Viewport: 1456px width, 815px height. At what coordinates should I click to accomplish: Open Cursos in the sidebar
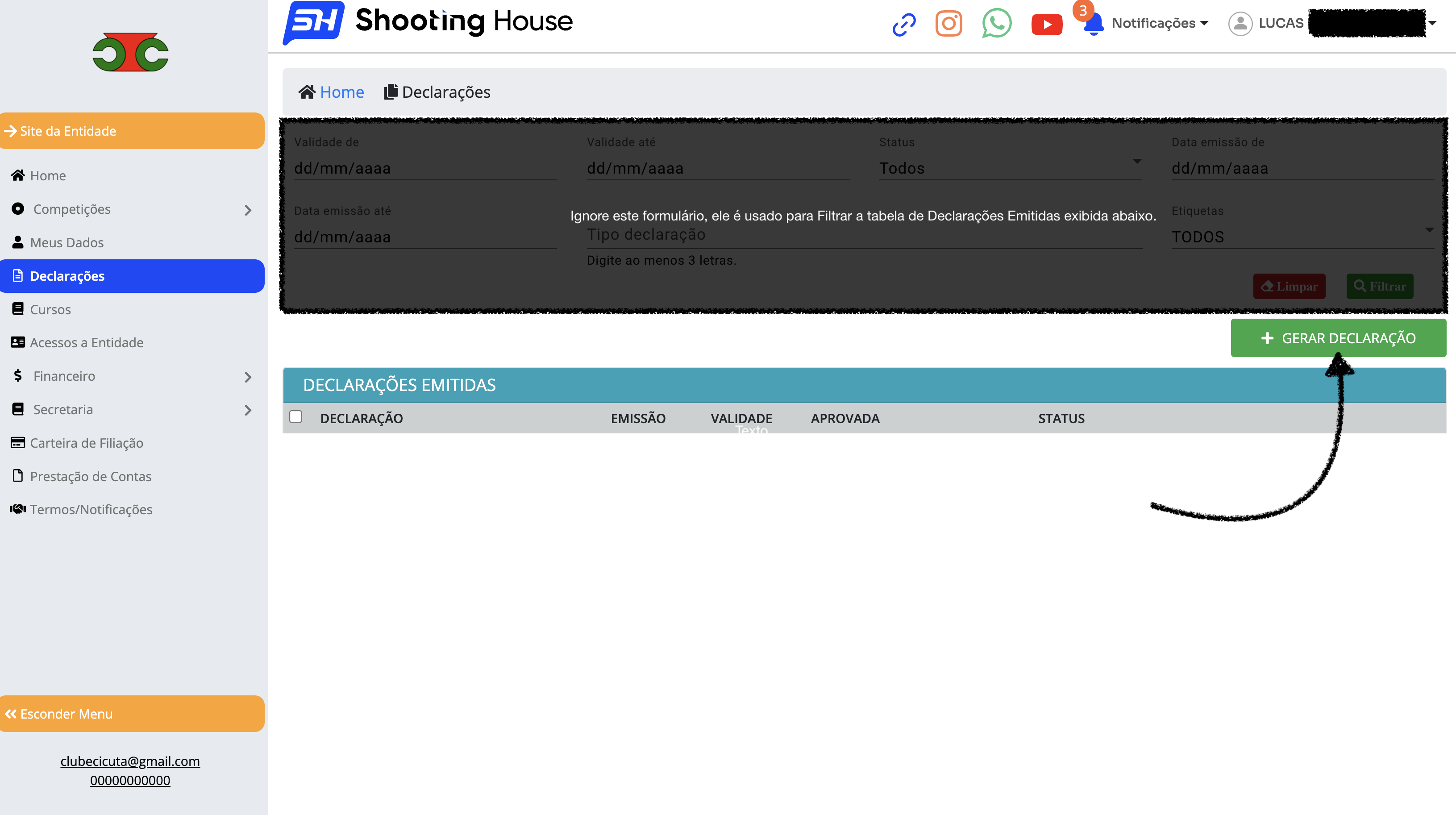[x=50, y=309]
